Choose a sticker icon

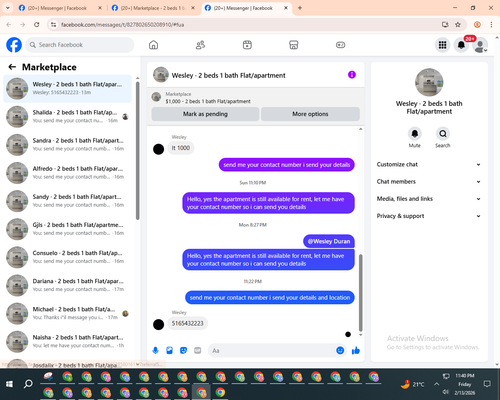click(x=183, y=350)
